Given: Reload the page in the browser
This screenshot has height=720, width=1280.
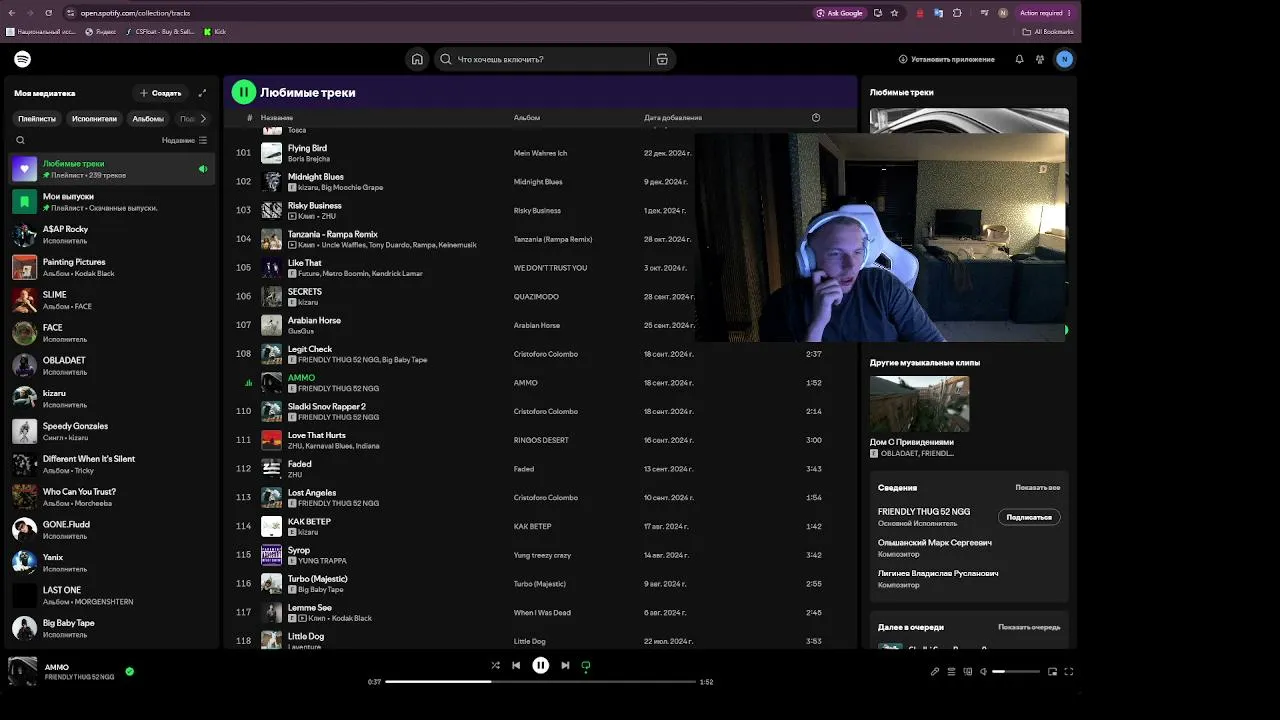Looking at the screenshot, I should [x=49, y=13].
